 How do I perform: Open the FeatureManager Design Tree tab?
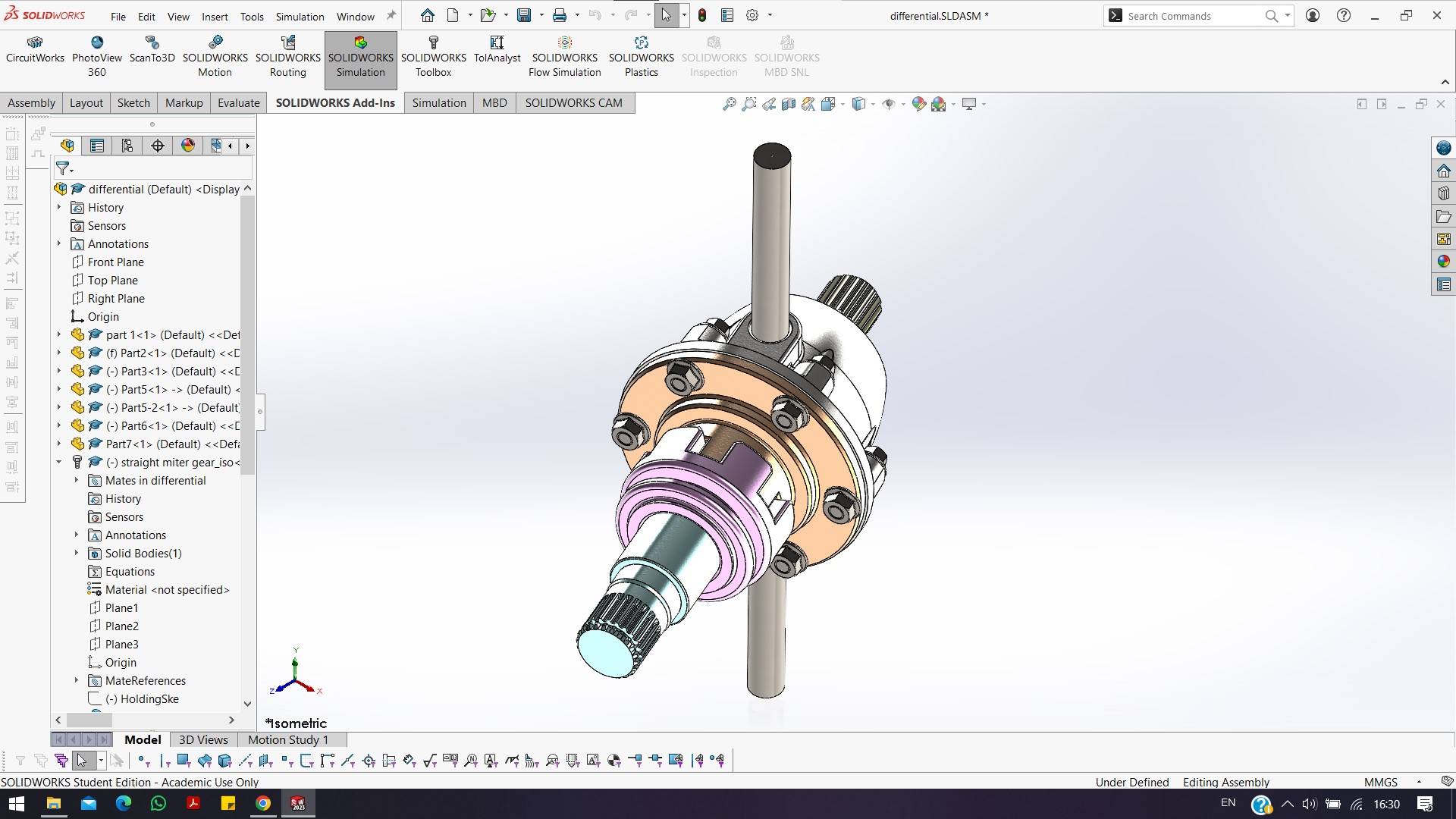(x=67, y=146)
